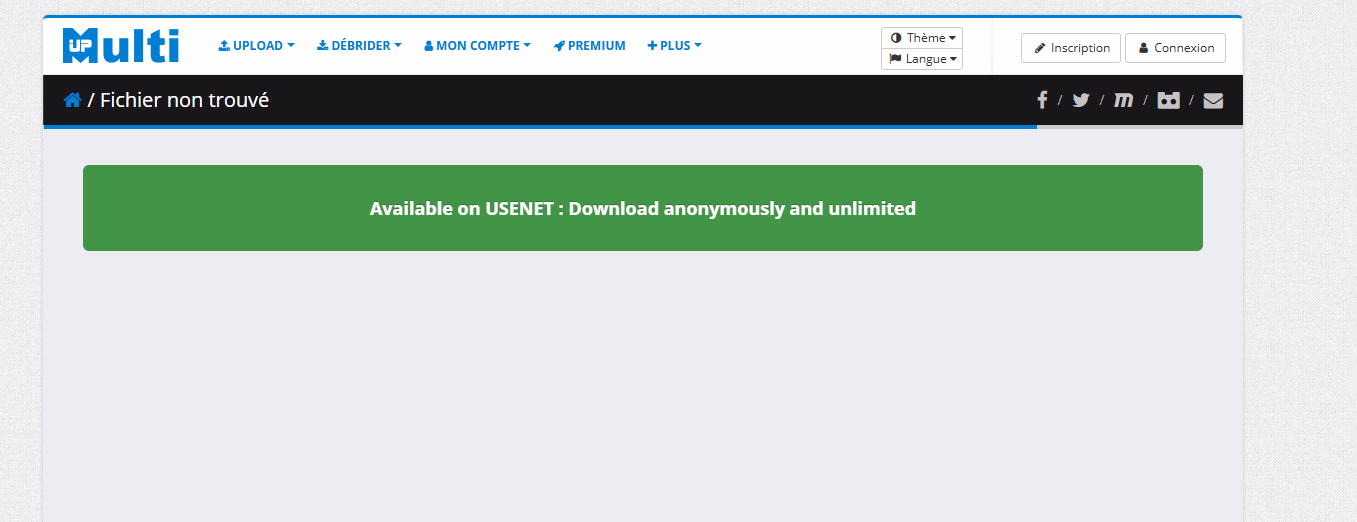The image size is (1357, 522).
Task: Open the Thème selector
Action: coord(922,38)
